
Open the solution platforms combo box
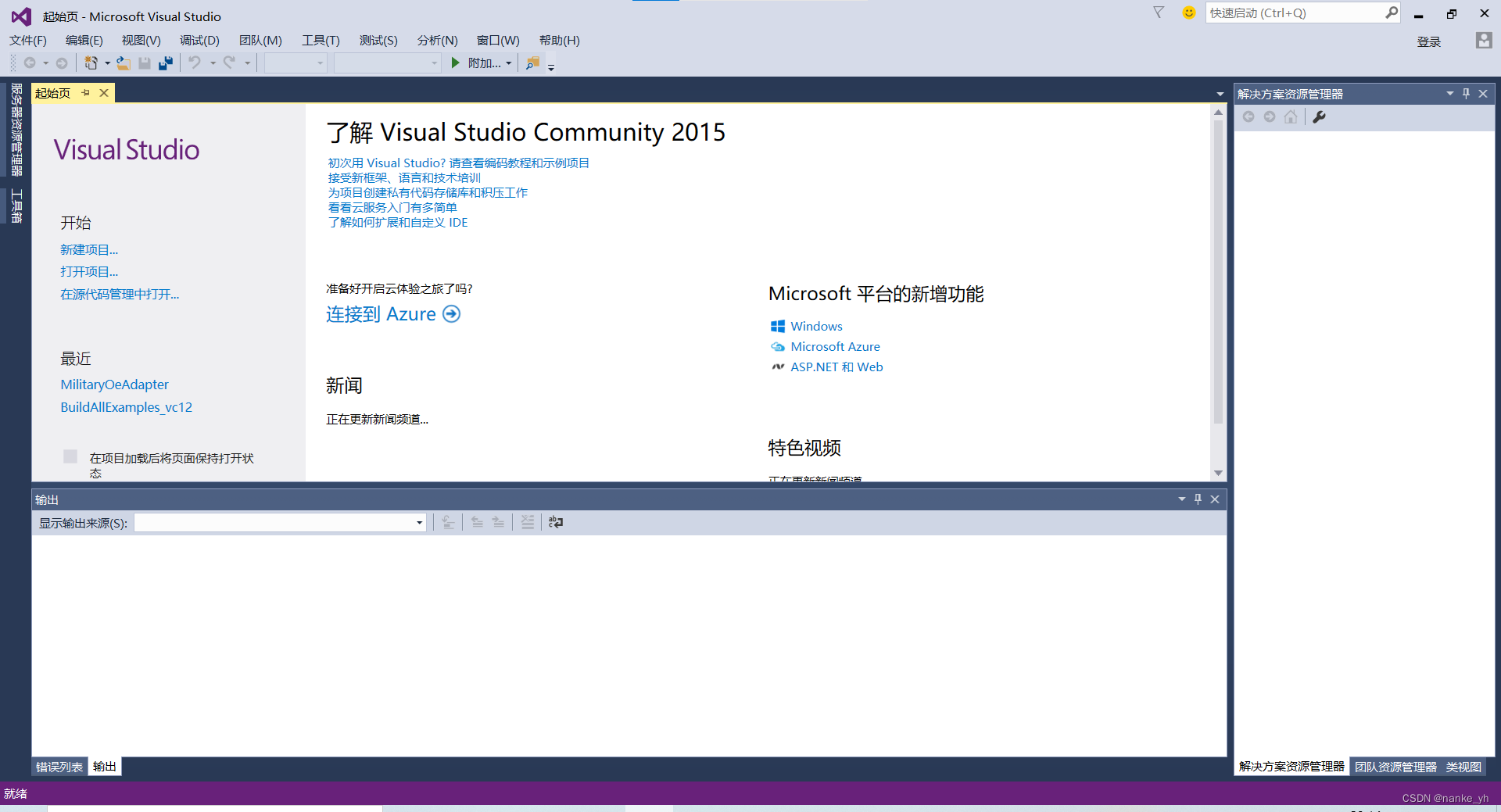(388, 63)
